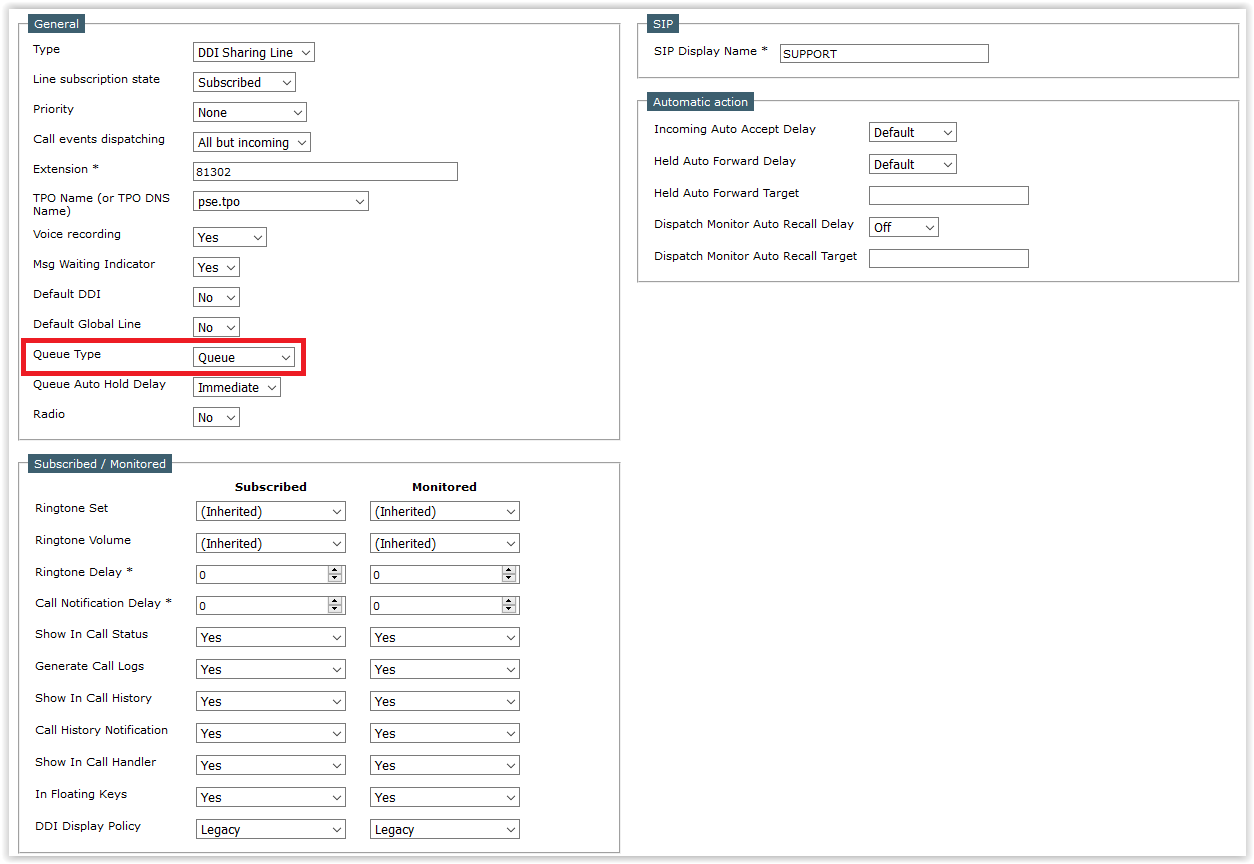Screen dimensions: 1254x864
Task: Open Monitored Generate Call Logs dropdown
Action: pos(445,670)
